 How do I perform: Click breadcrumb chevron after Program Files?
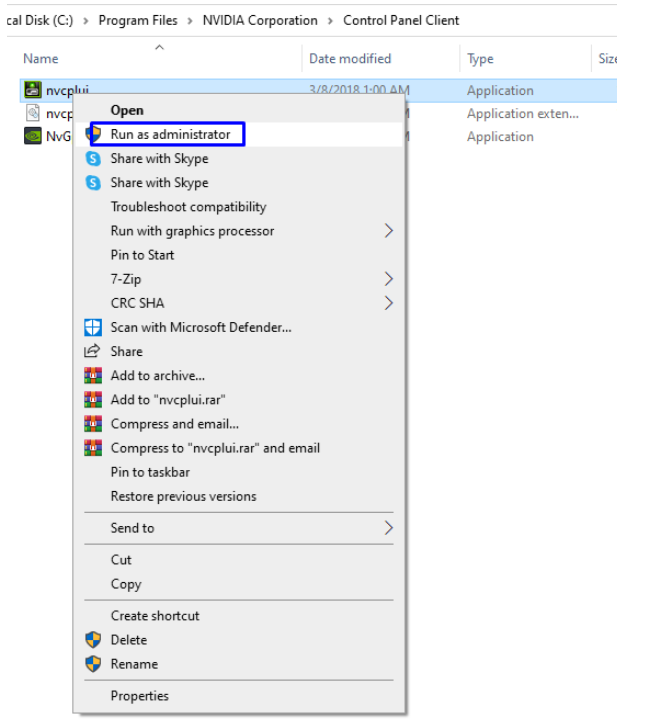pyautogui.click(x=190, y=21)
